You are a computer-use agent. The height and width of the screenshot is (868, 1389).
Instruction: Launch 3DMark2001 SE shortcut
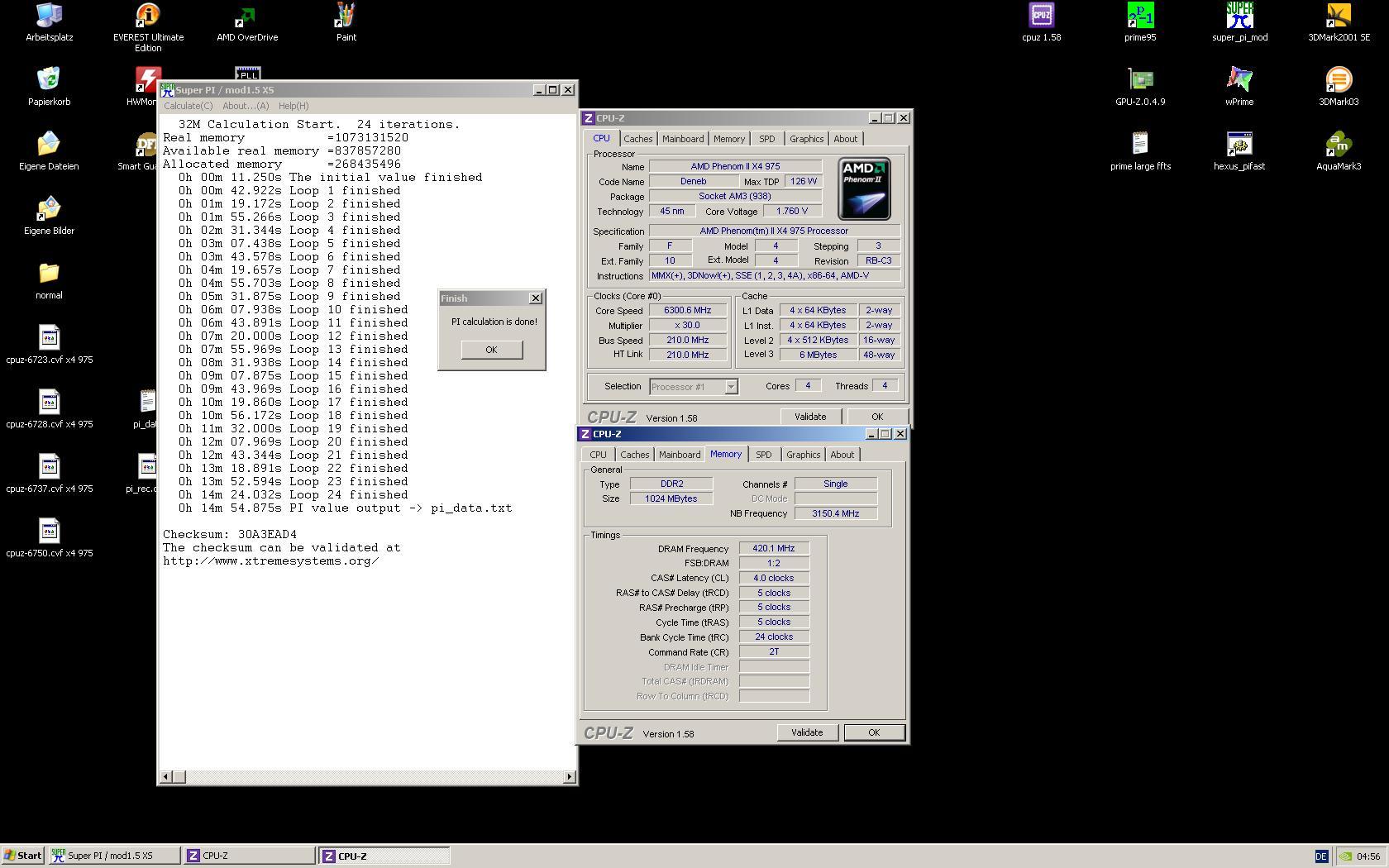pos(1339,22)
